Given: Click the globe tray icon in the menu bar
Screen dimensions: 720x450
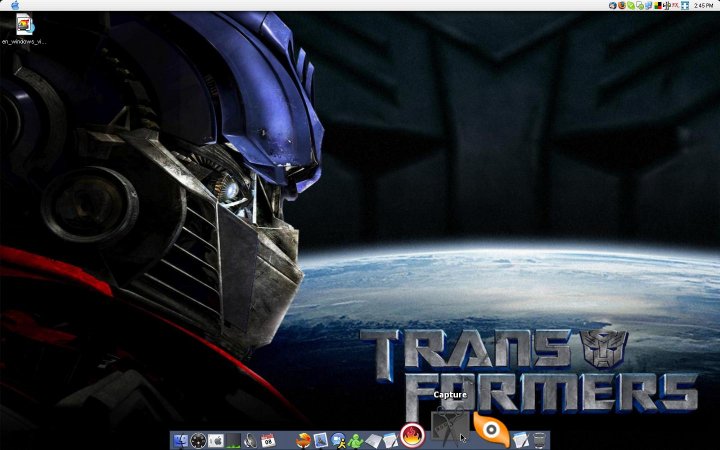Looking at the screenshot, I should pyautogui.click(x=613, y=6).
